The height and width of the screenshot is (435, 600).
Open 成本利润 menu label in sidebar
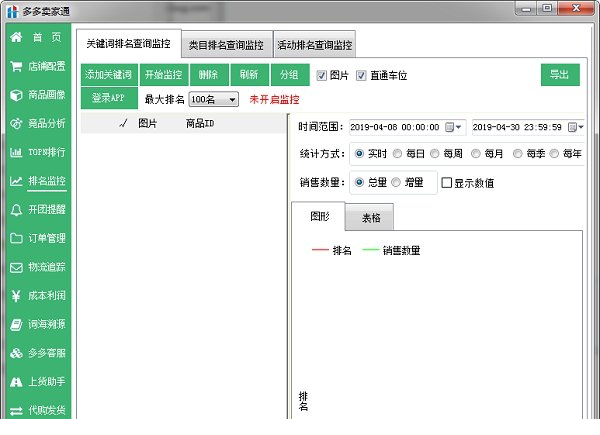coord(47,296)
